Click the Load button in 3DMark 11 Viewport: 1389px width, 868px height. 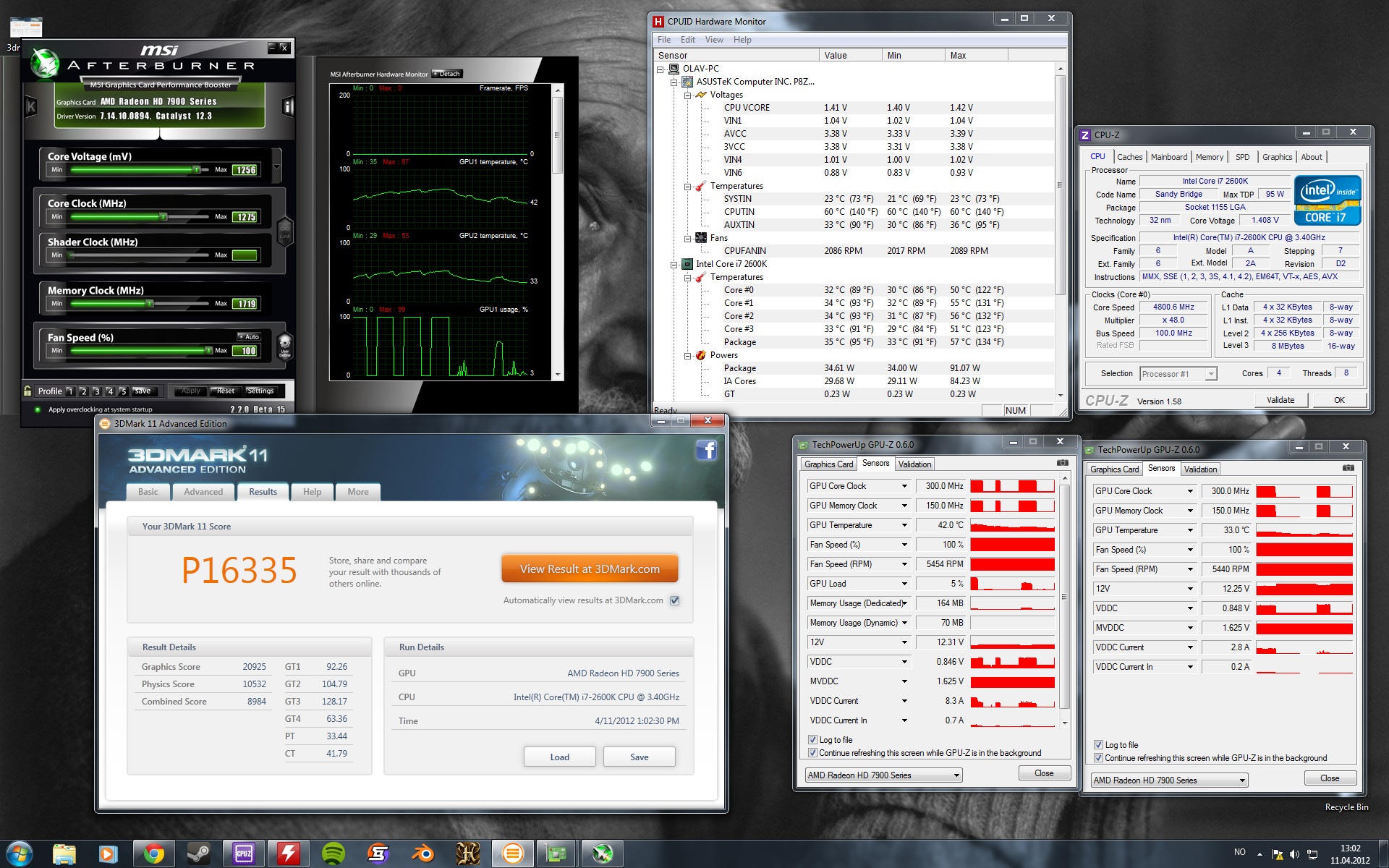point(559,757)
